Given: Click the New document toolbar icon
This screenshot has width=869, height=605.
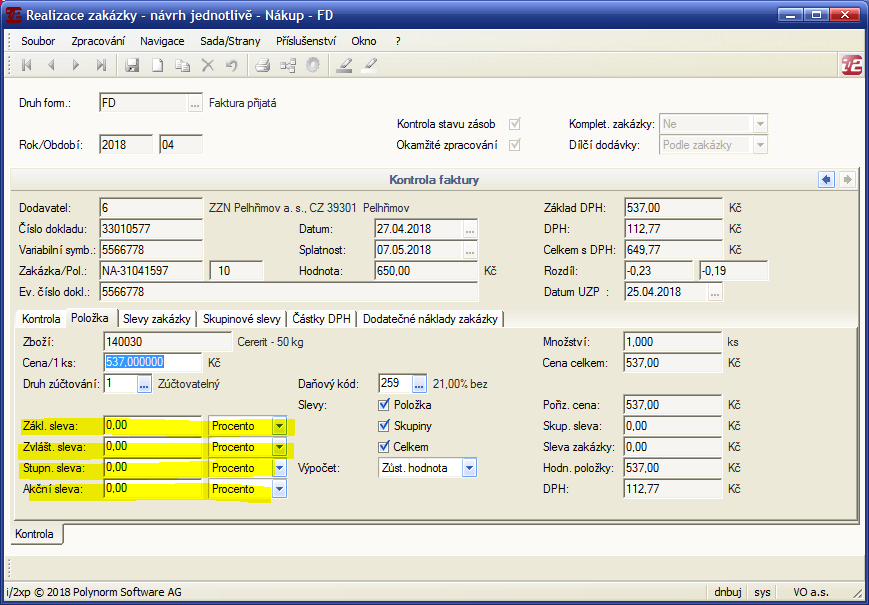Looking at the screenshot, I should coord(157,65).
